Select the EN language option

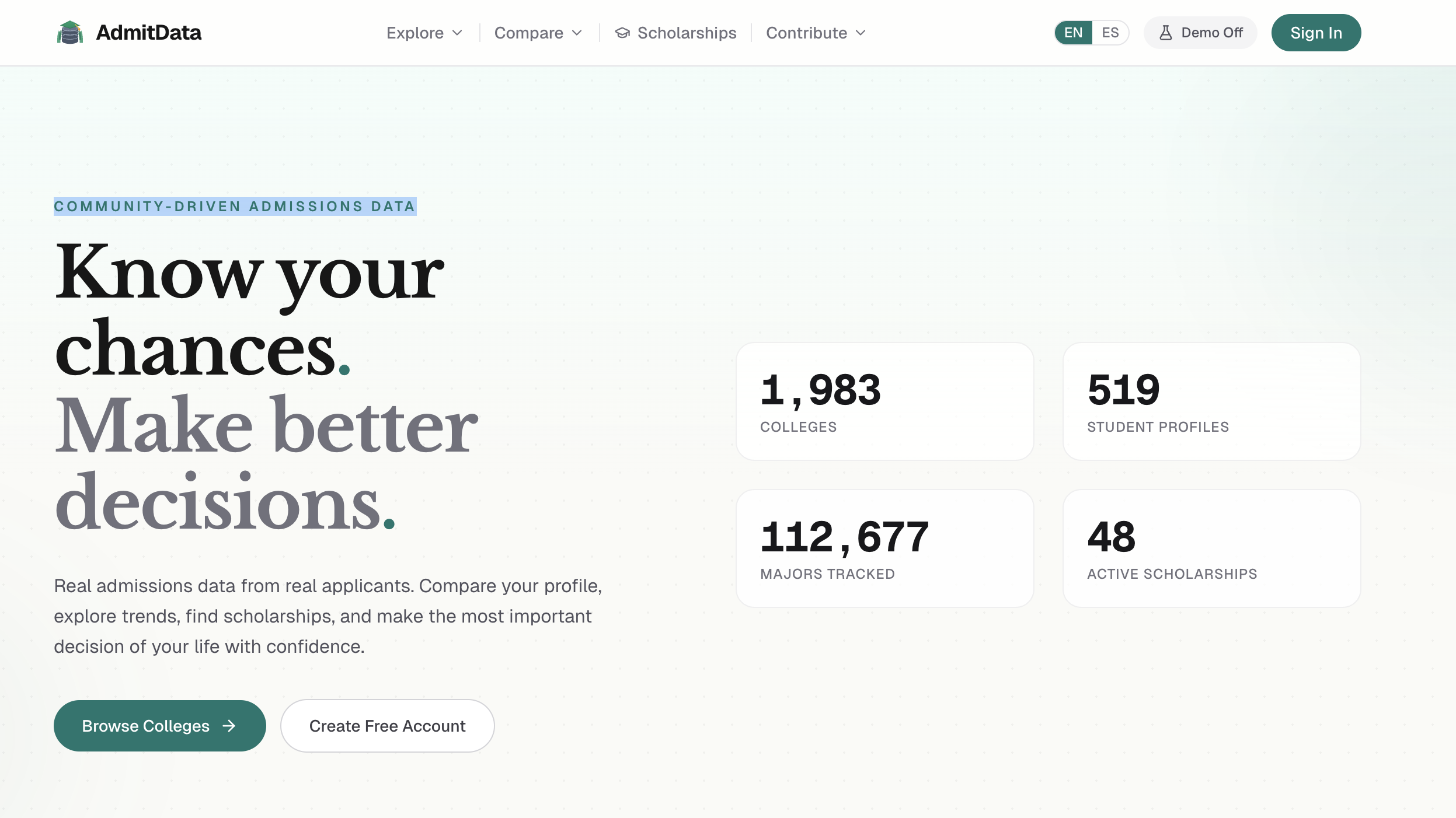click(1073, 33)
